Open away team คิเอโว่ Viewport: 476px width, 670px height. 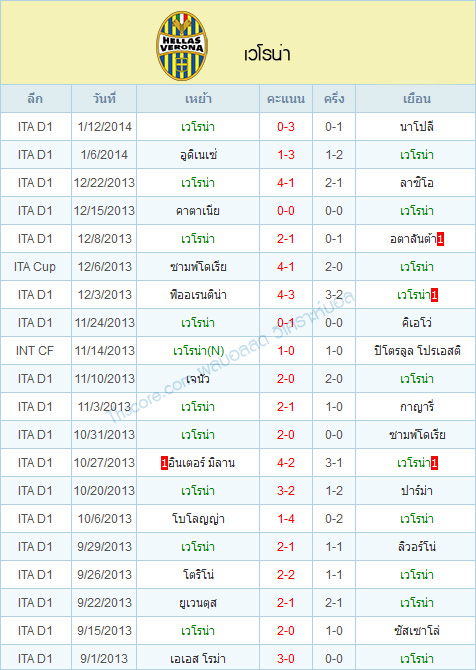tap(417, 323)
